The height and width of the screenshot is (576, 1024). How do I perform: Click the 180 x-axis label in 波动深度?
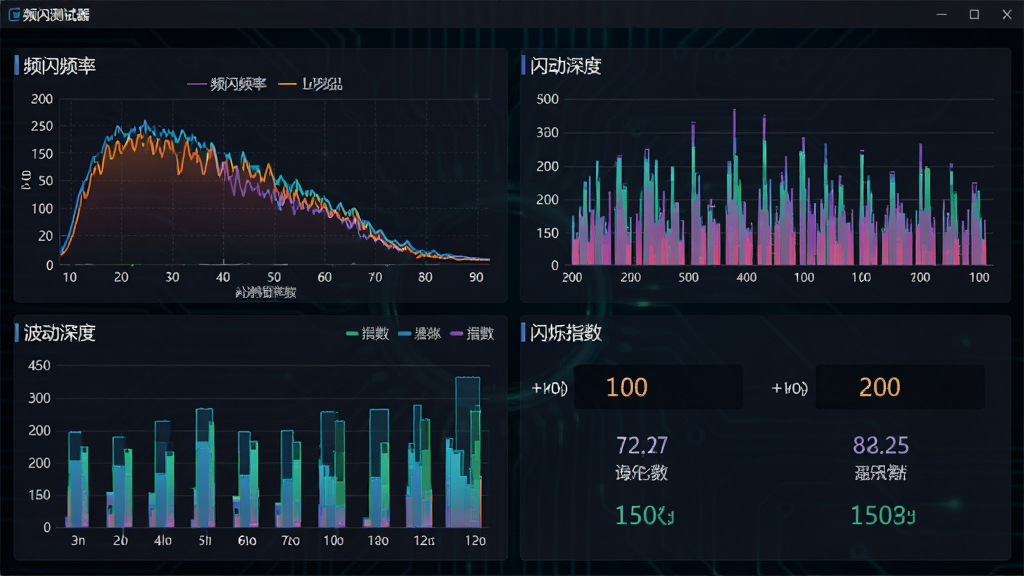click(x=377, y=541)
